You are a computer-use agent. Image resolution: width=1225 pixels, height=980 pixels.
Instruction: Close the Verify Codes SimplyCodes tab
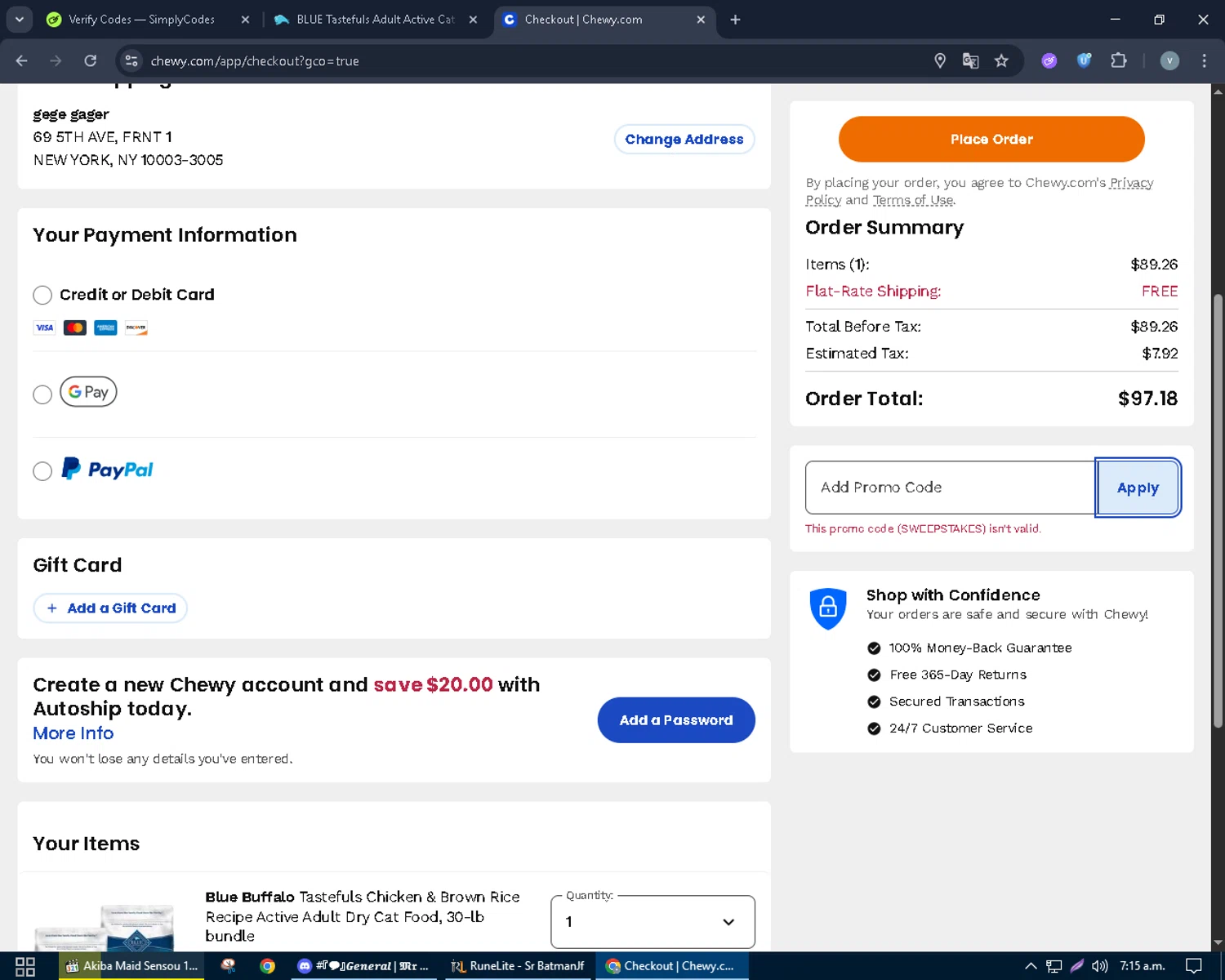(x=245, y=20)
